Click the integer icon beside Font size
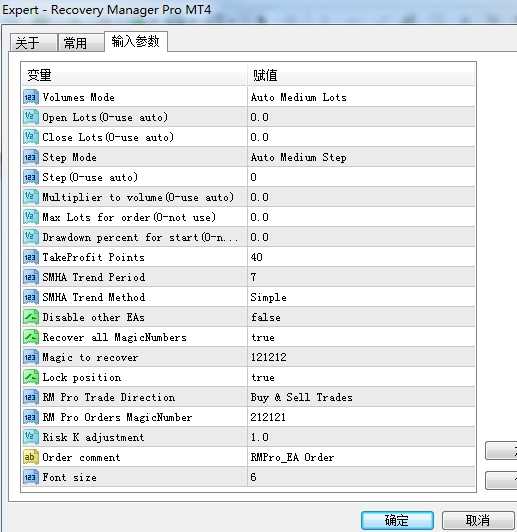The image size is (517, 532). [x=31, y=477]
